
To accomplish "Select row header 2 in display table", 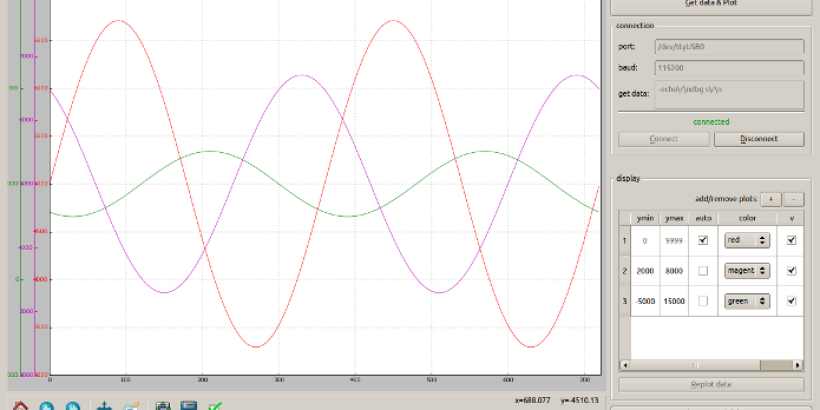I will pos(624,271).
